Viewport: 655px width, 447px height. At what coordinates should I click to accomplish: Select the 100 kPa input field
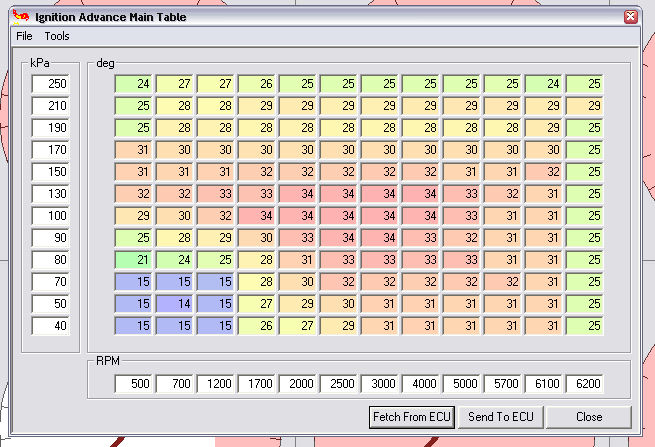pos(51,216)
